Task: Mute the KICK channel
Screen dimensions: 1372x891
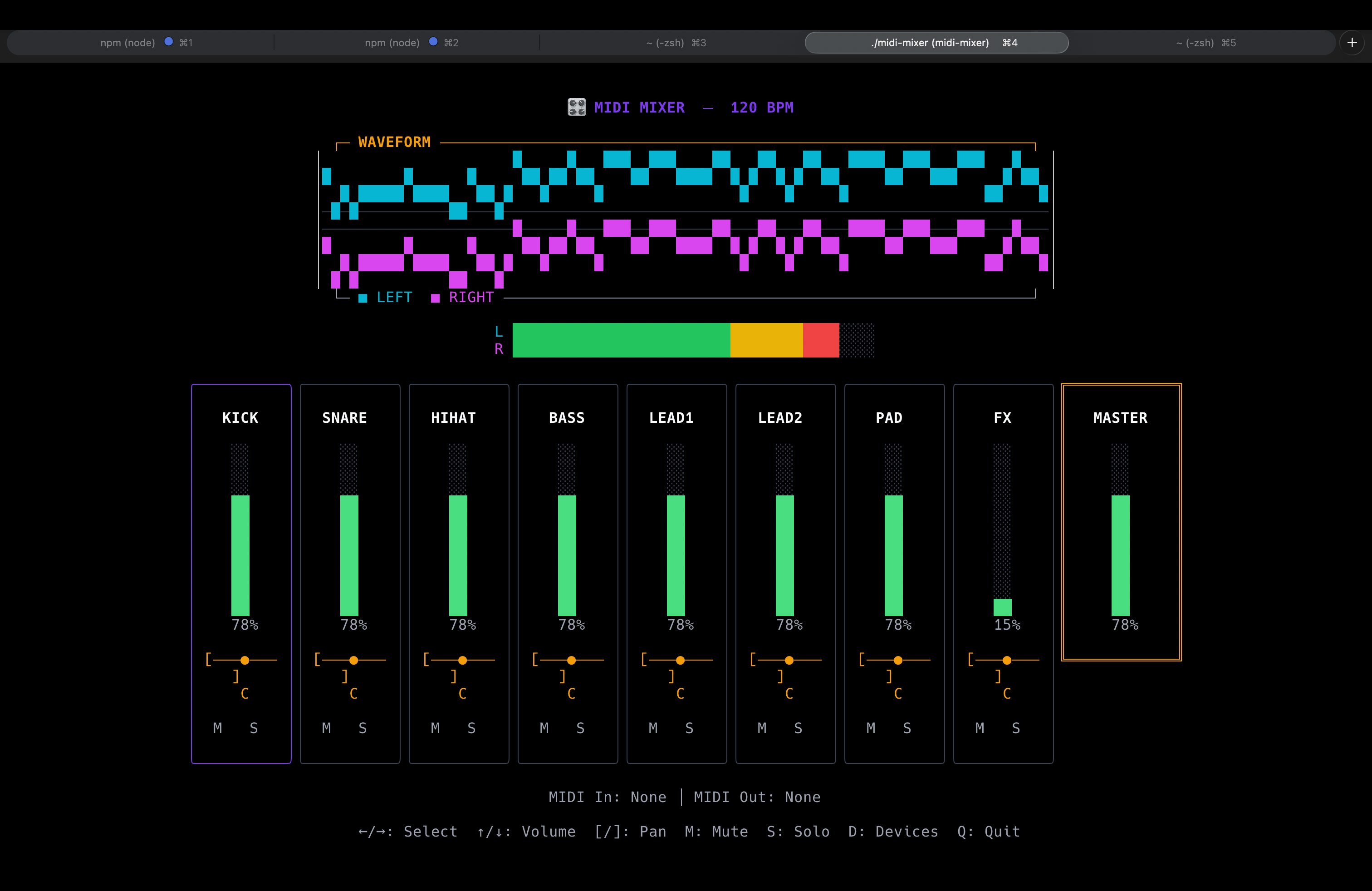Action: (217, 728)
